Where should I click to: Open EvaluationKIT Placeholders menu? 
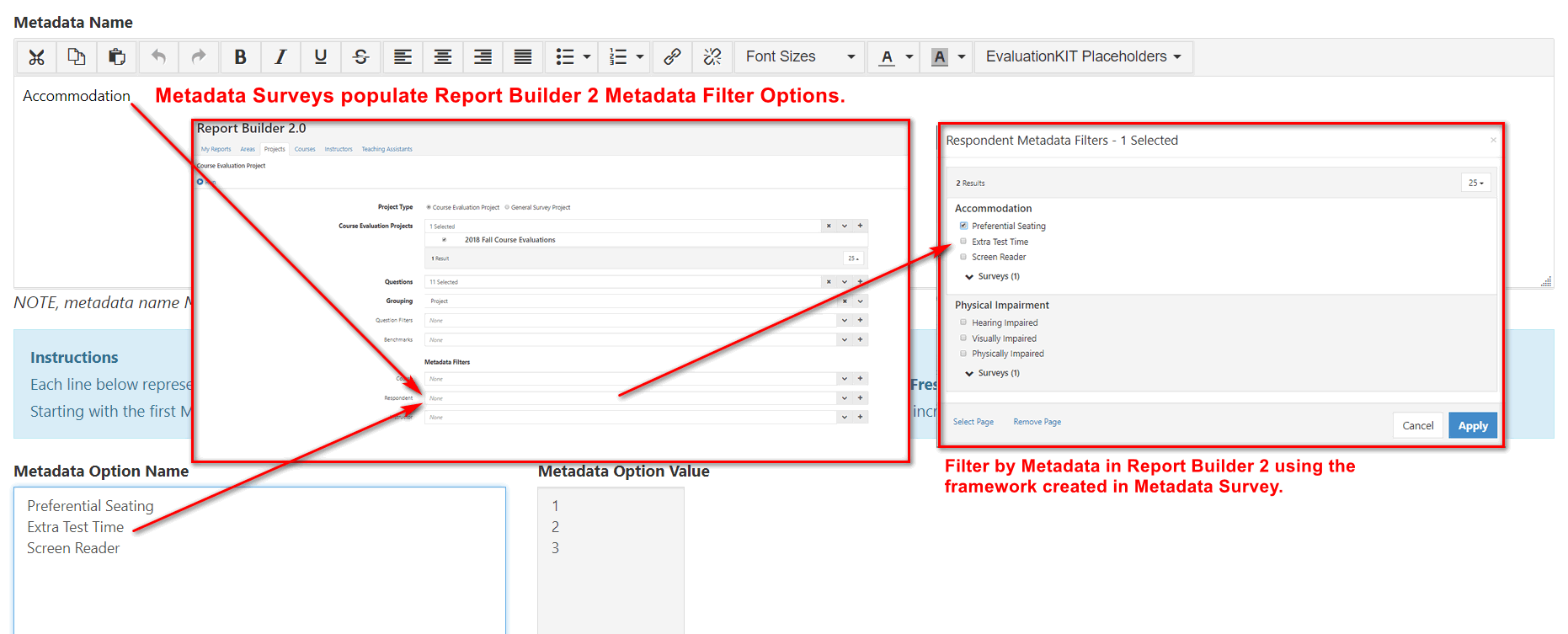(x=1083, y=57)
